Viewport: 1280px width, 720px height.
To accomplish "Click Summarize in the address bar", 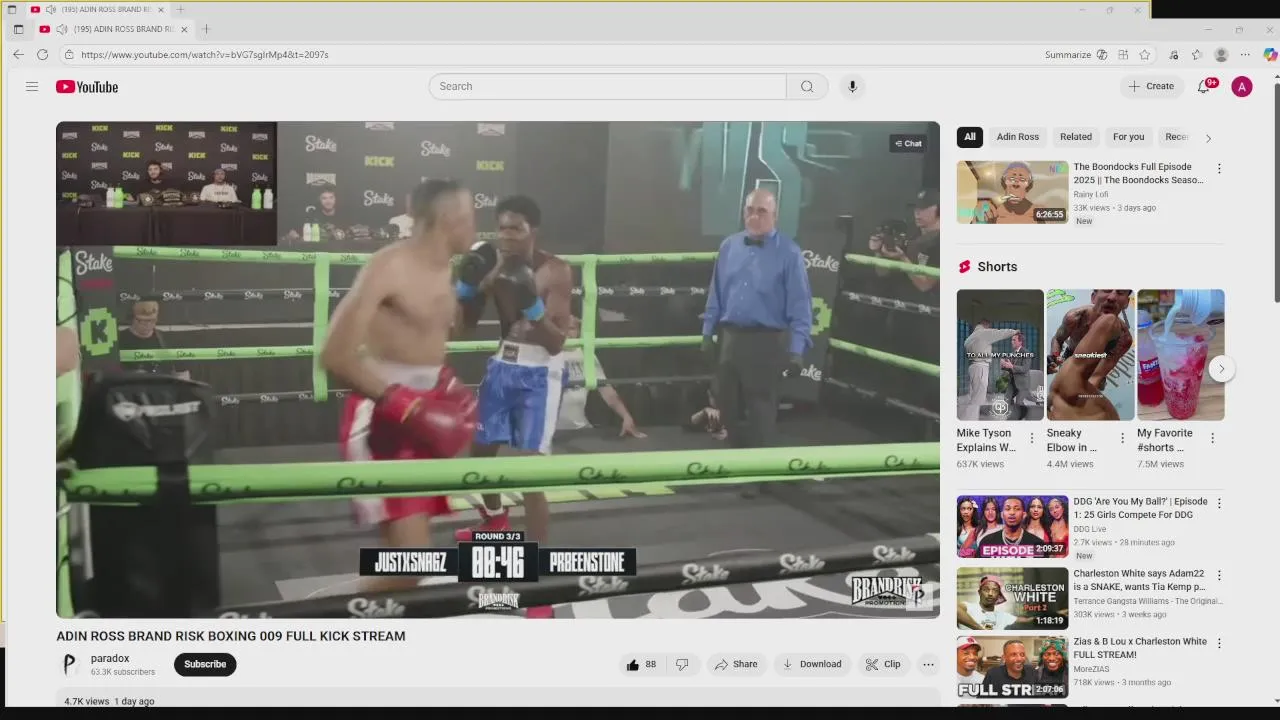I will [x=1068, y=55].
